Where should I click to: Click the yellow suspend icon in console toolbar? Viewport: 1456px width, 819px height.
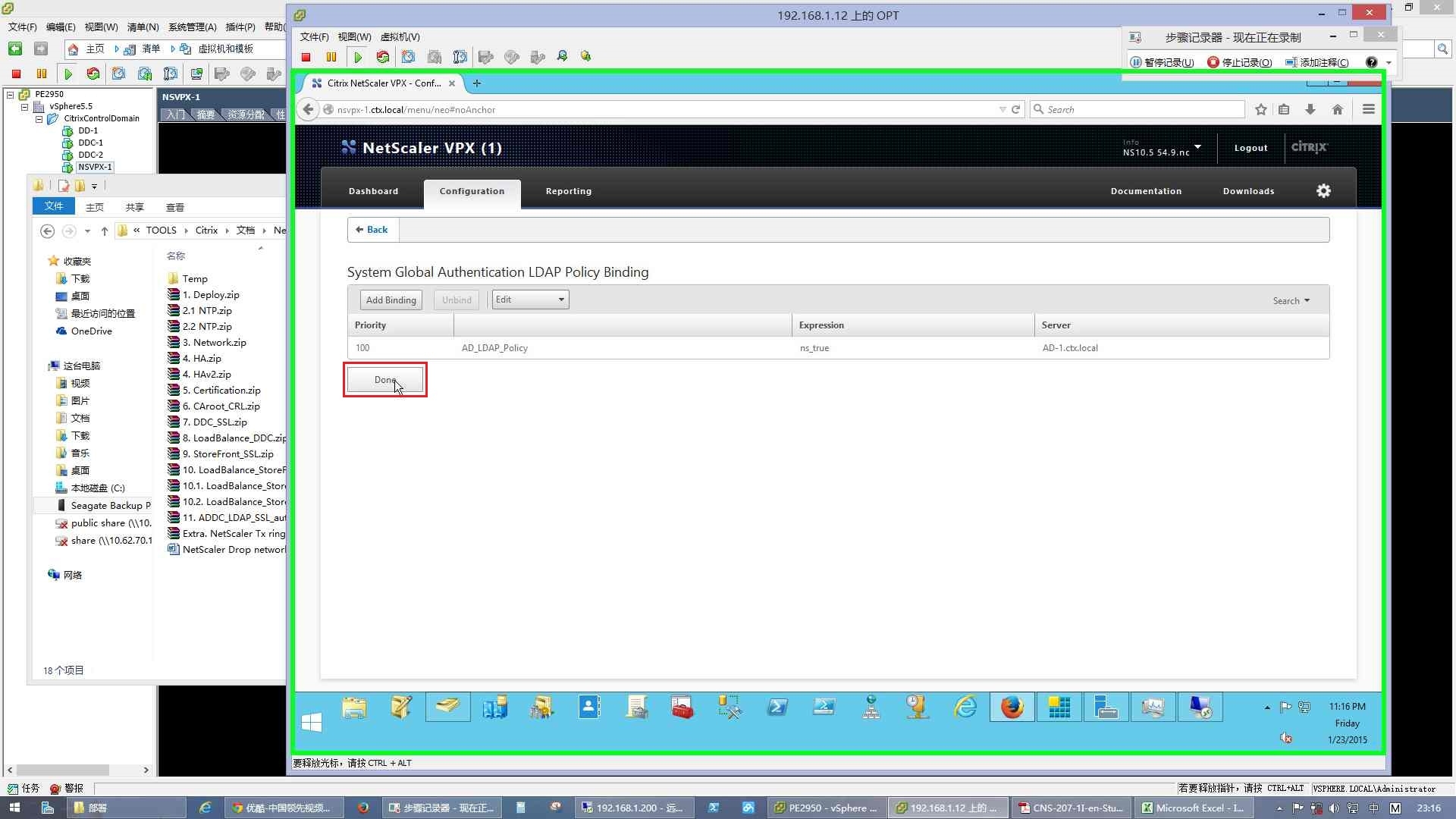point(331,57)
